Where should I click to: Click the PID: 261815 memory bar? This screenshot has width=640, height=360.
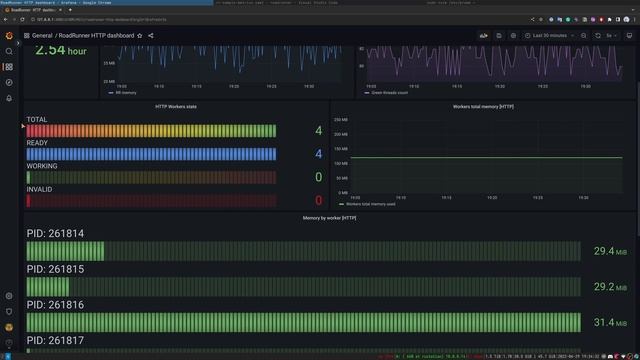click(303, 287)
